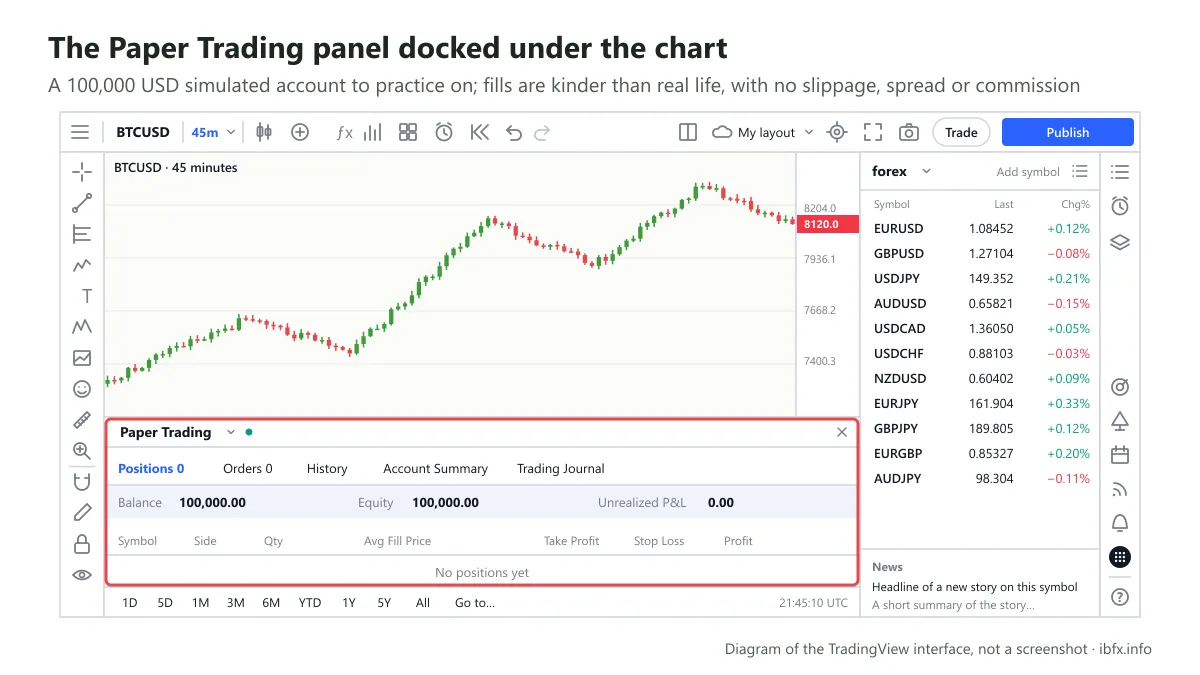Select the chart layout split icon
The height and width of the screenshot is (675, 1200).
coord(688,132)
